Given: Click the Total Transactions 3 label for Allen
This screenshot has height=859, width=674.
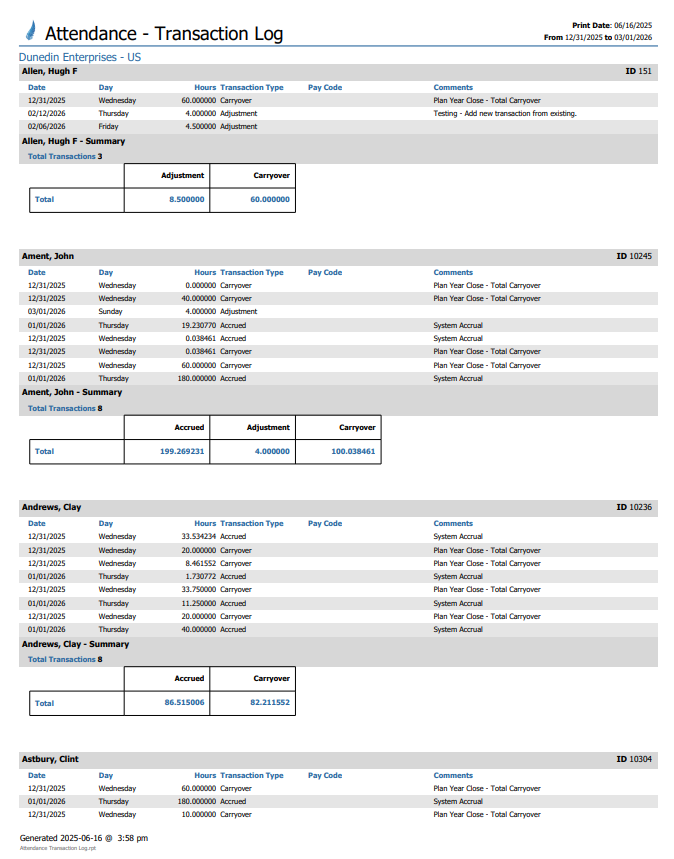Looking at the screenshot, I should [65, 156].
